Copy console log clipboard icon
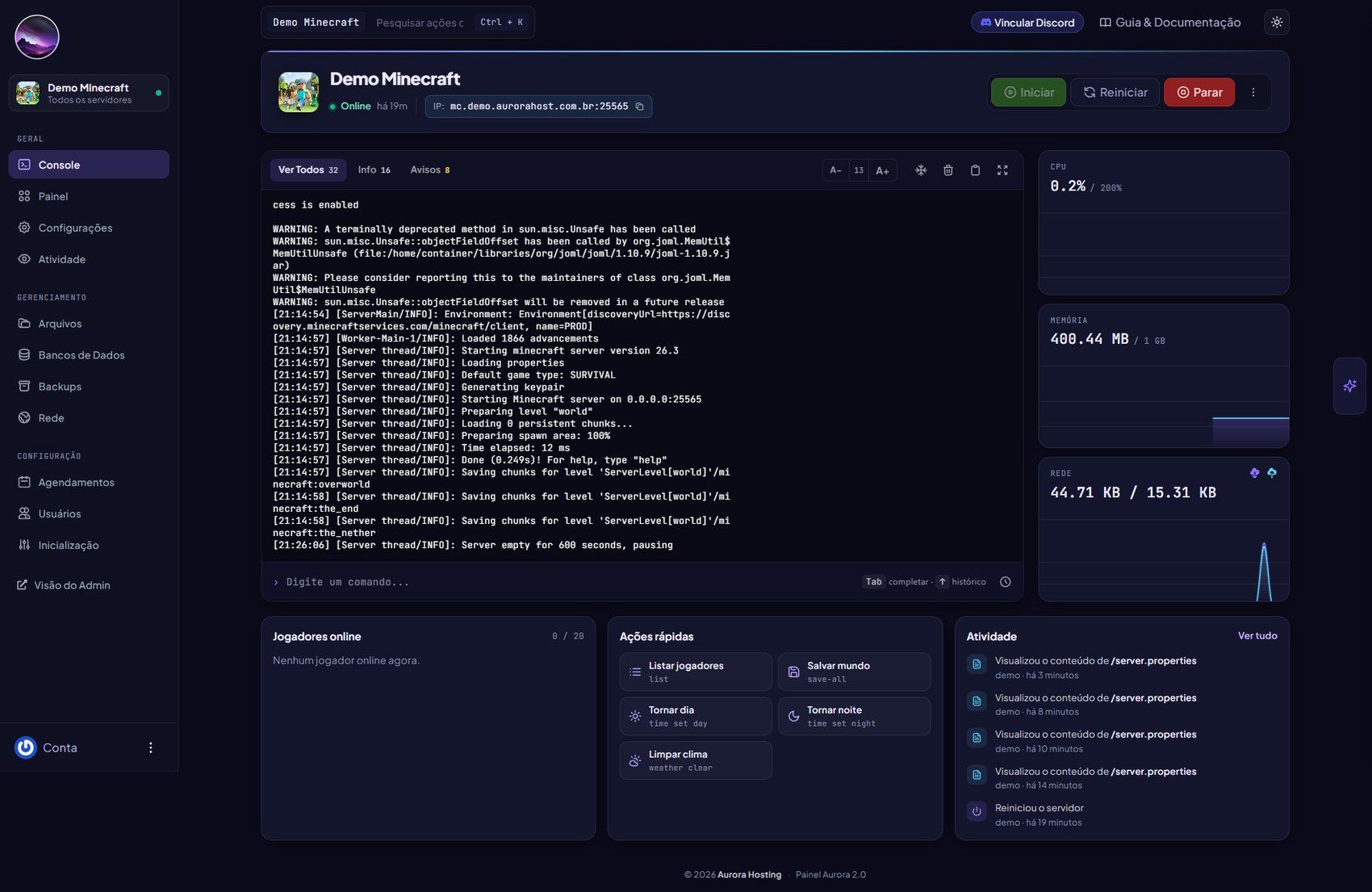Image resolution: width=1372 pixels, height=892 pixels. point(975,170)
